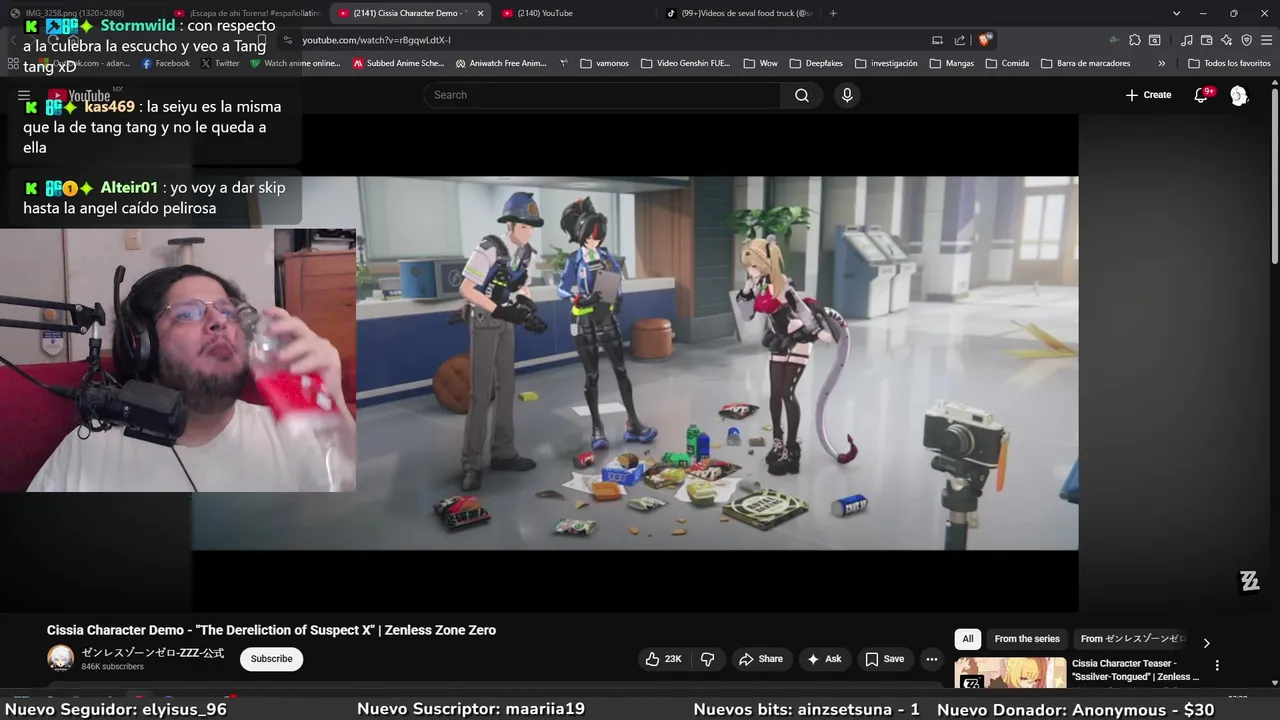The width and height of the screenshot is (1280, 720).
Task: Switch to the TikTok seval food truck tab
Action: (740, 13)
